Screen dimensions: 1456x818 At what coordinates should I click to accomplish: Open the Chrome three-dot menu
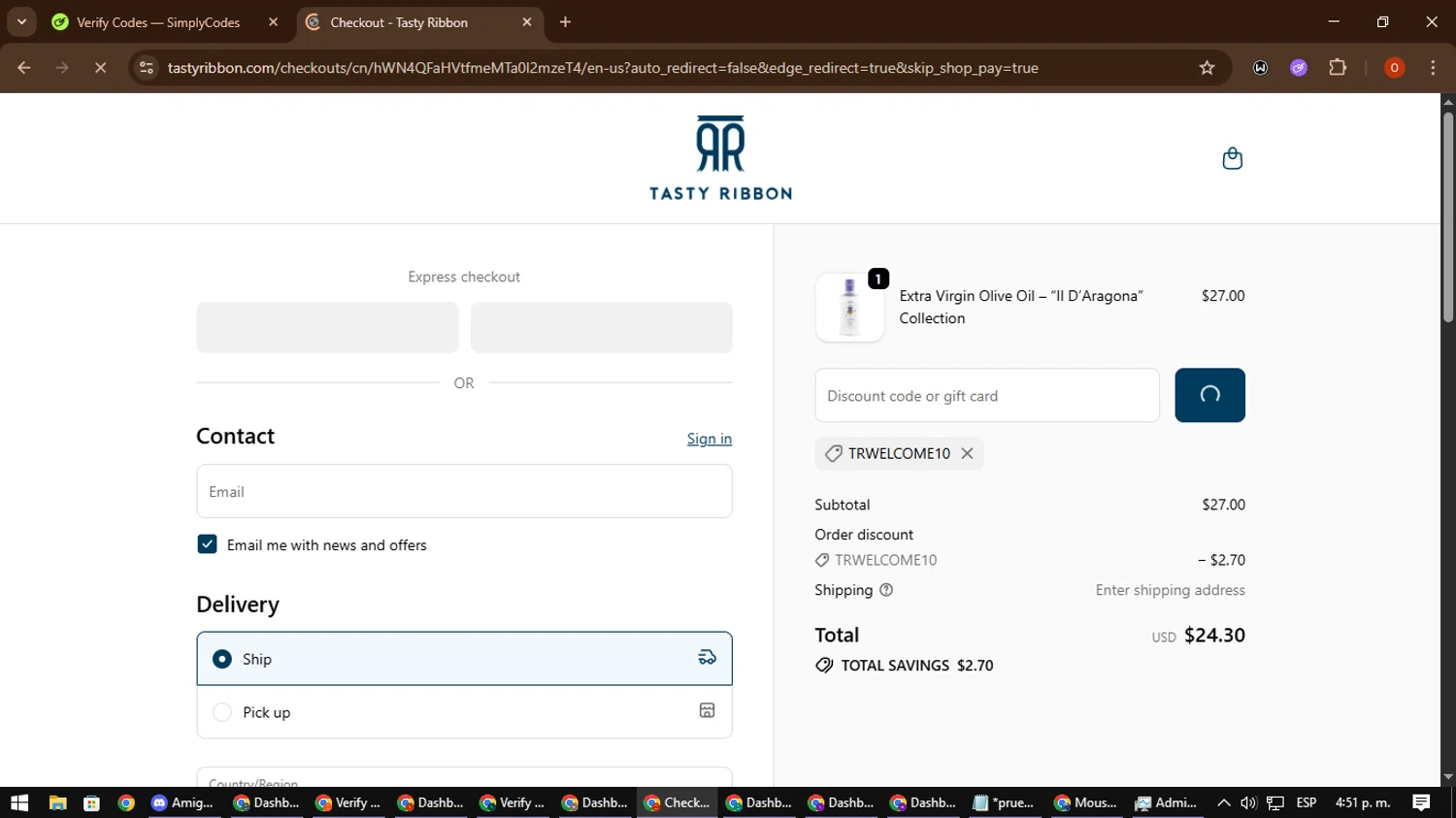pyautogui.click(x=1433, y=68)
